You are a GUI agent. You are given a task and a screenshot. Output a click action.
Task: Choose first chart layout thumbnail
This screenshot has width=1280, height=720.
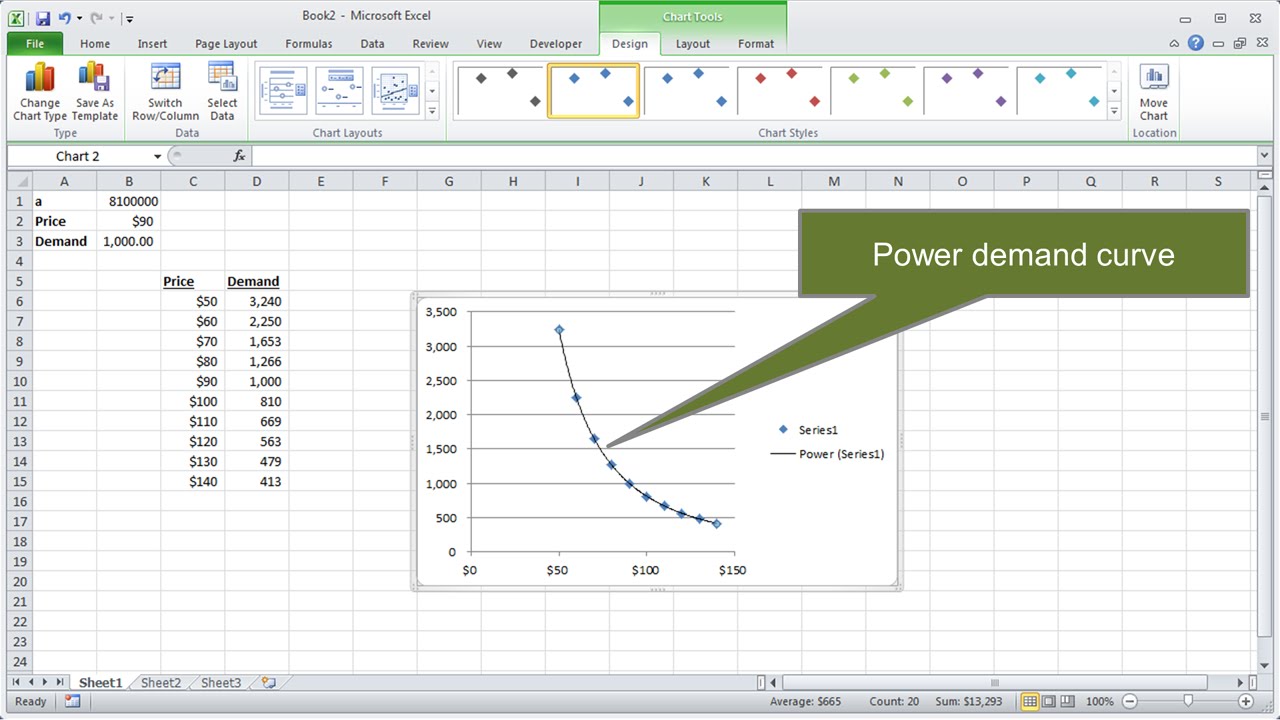point(283,91)
